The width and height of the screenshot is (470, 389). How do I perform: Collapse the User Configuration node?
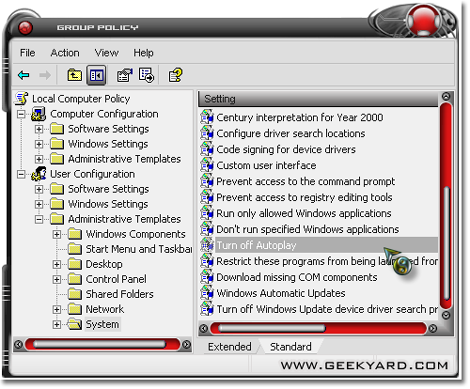pos(21,174)
